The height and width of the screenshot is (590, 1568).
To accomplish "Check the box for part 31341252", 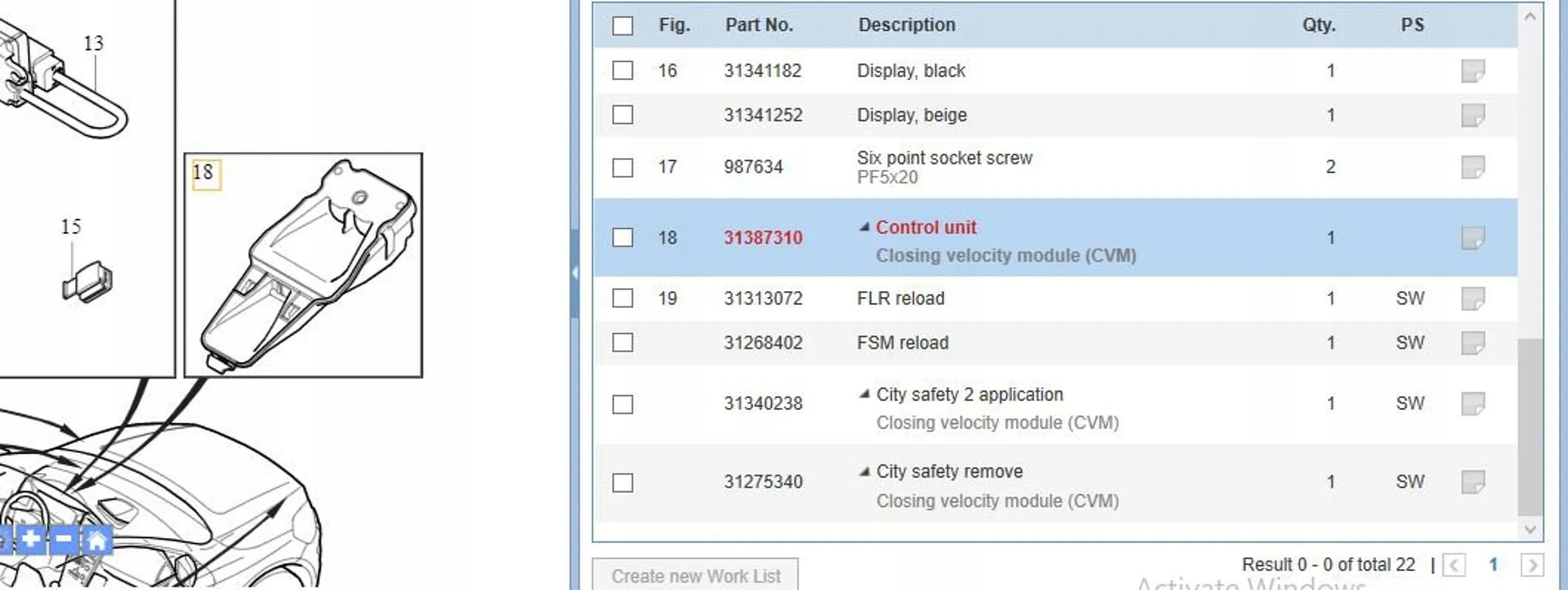I will (x=623, y=115).
